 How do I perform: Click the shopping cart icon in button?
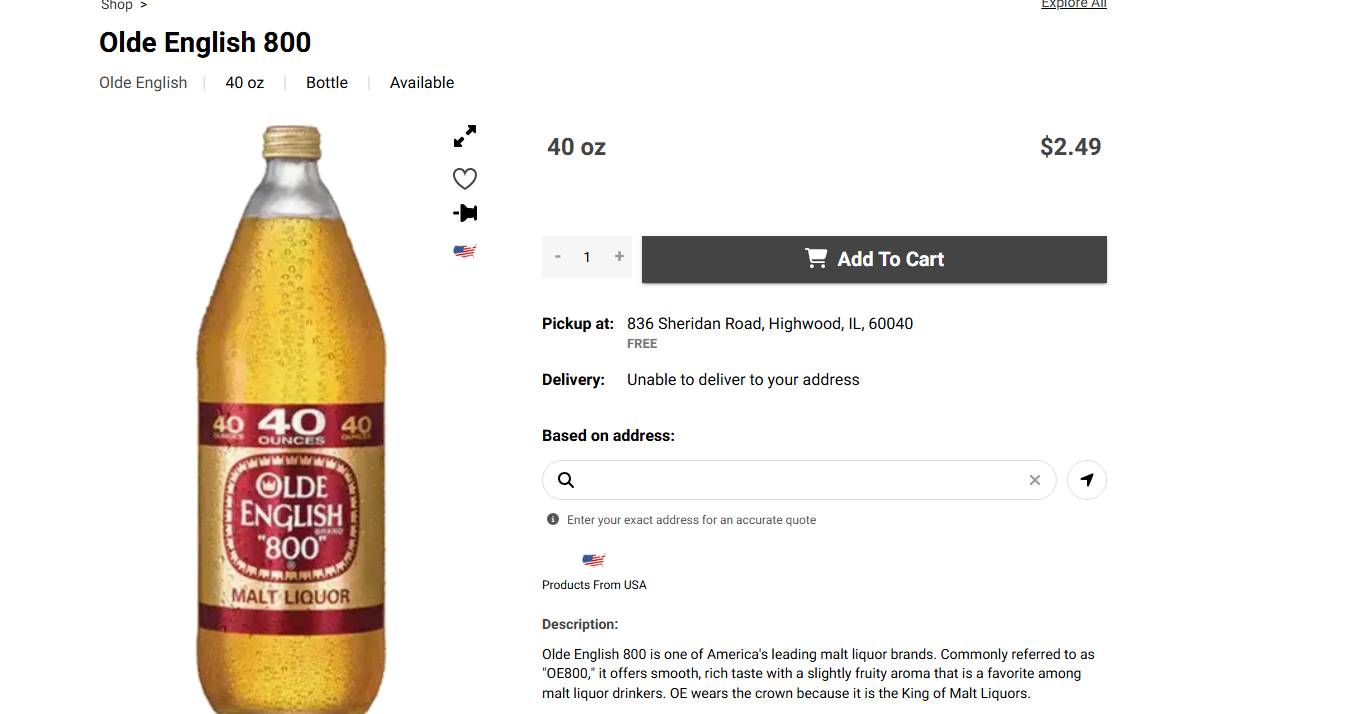point(816,258)
